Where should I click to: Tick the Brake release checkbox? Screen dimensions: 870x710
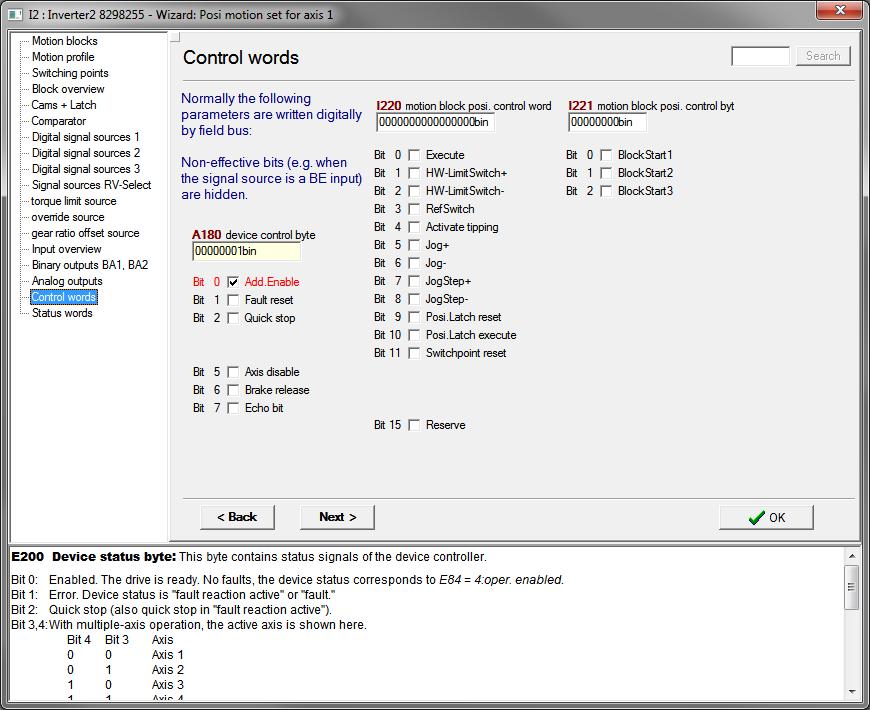pos(233,390)
